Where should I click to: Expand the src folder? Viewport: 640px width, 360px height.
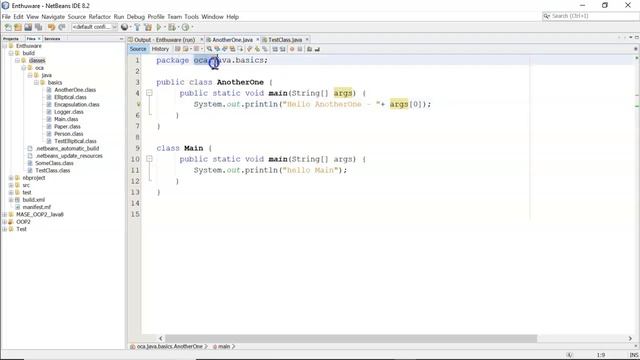(11, 185)
